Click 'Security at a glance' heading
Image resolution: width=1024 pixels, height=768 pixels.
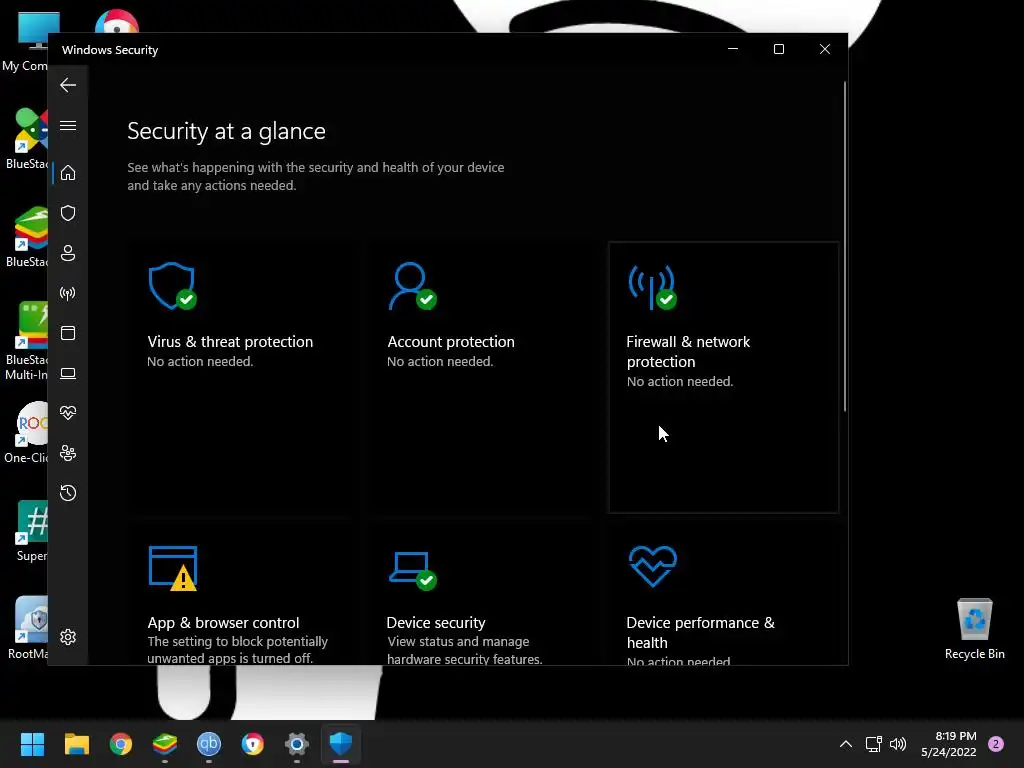pos(226,131)
